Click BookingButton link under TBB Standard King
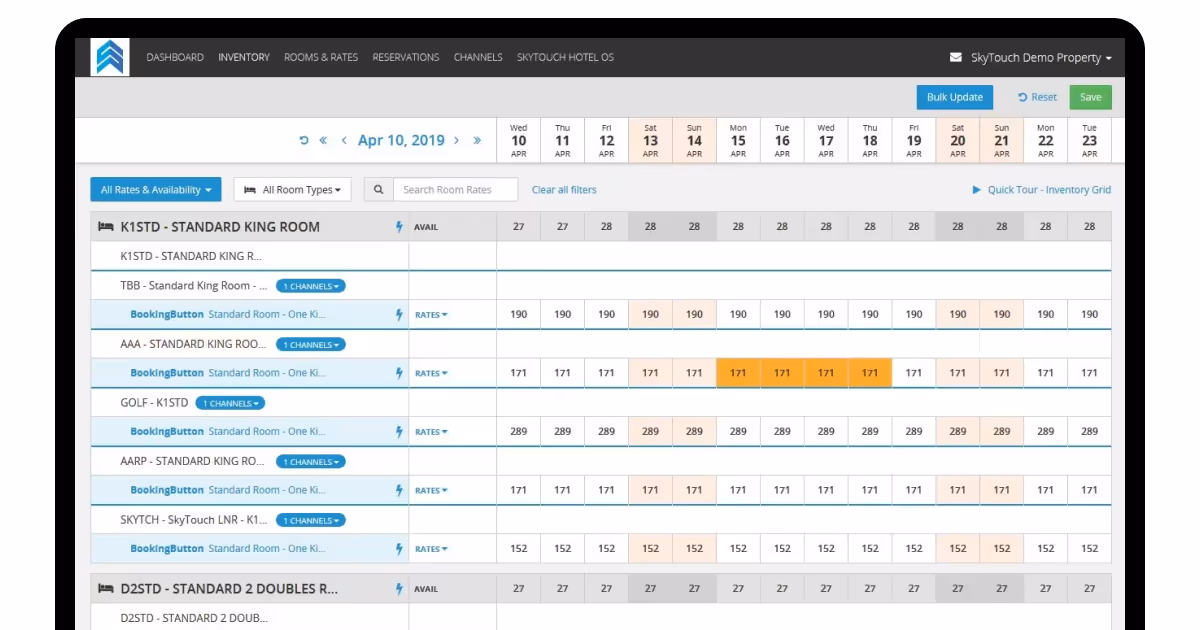The image size is (1200, 630). 167,315
